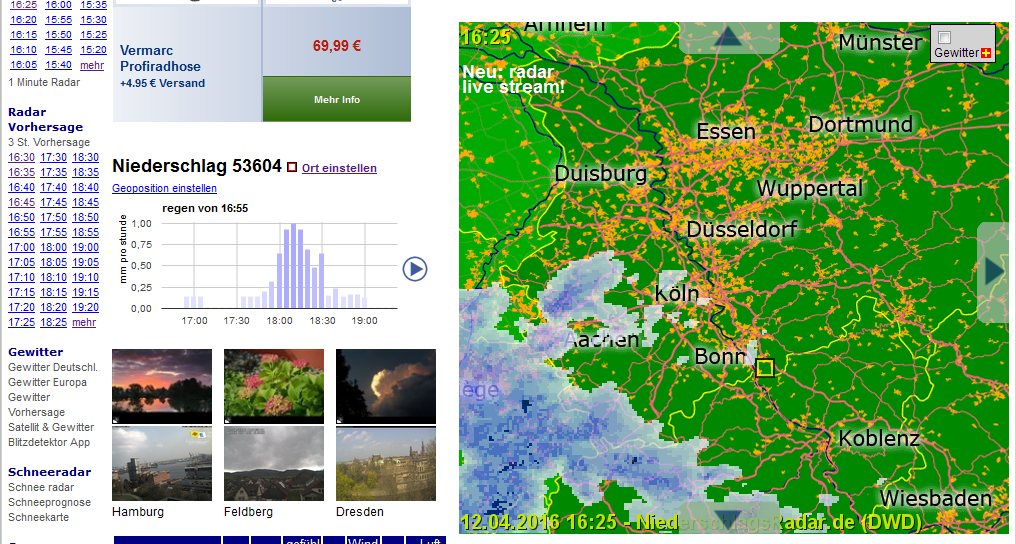Open Gewitter Europa in sidebar menu
1016x544 pixels.
[x=47, y=382]
